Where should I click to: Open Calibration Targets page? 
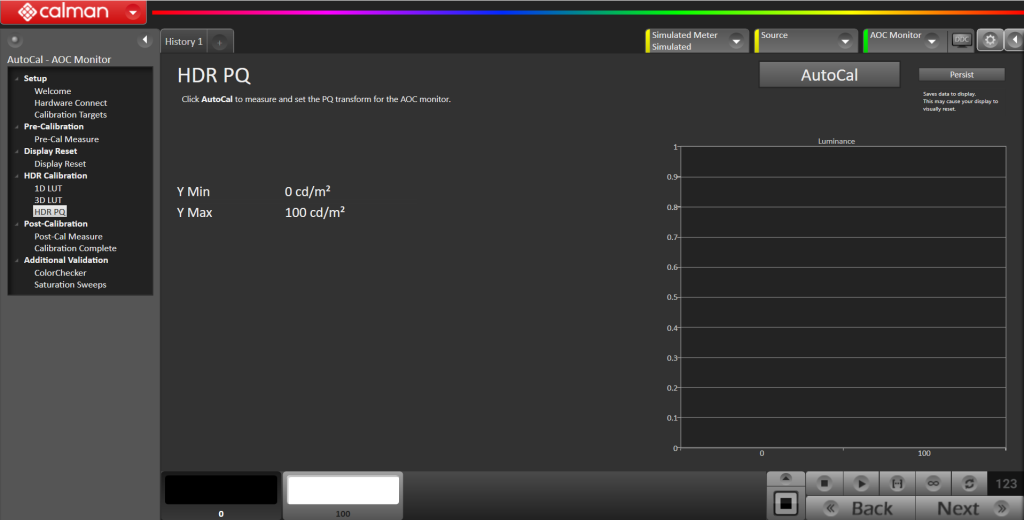[71, 114]
